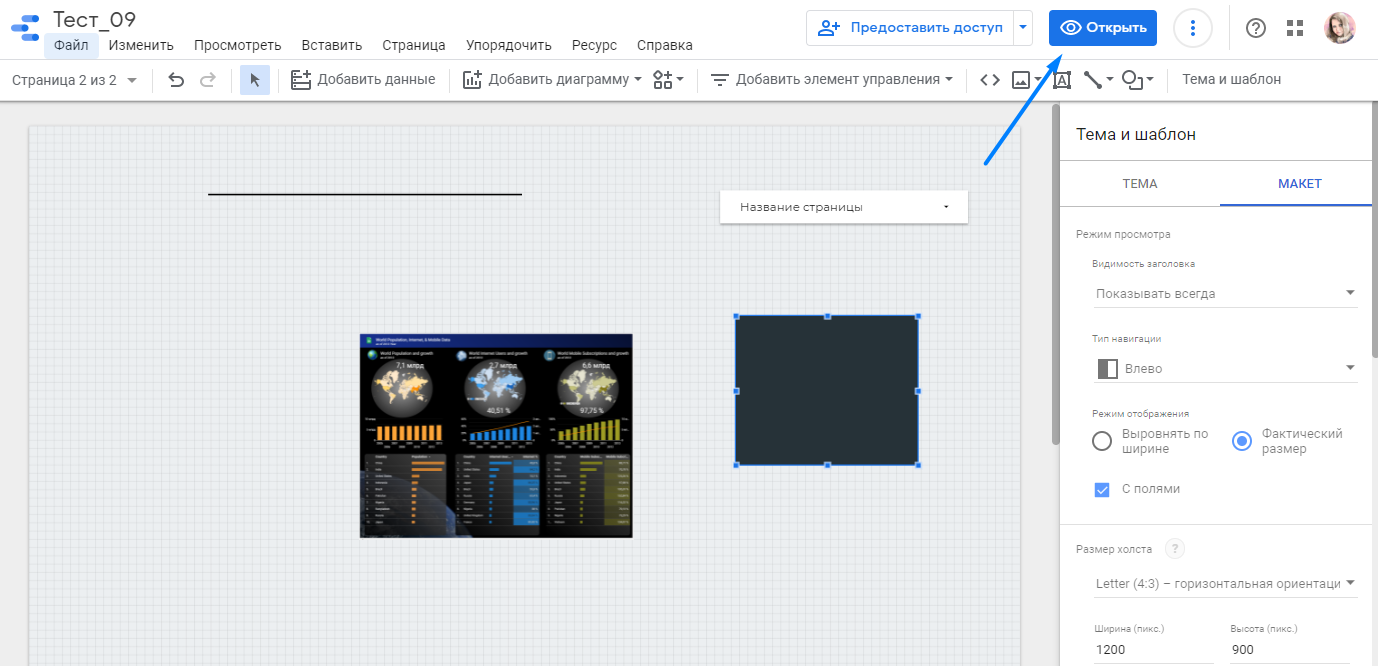1378x666 pixels.
Task: Expand the "Показывать всегда" header visibility dropdown
Action: [1225, 293]
